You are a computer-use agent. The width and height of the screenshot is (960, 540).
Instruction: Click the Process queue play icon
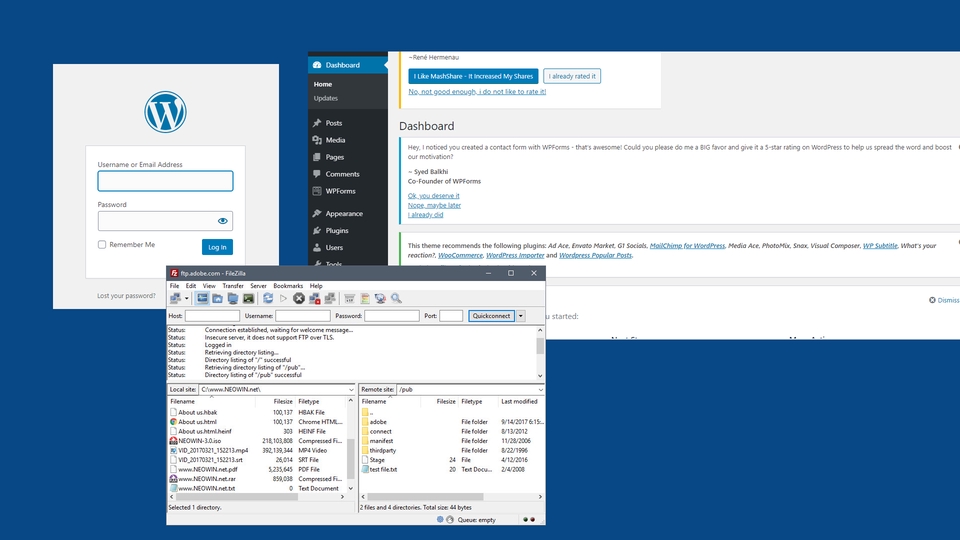283,298
